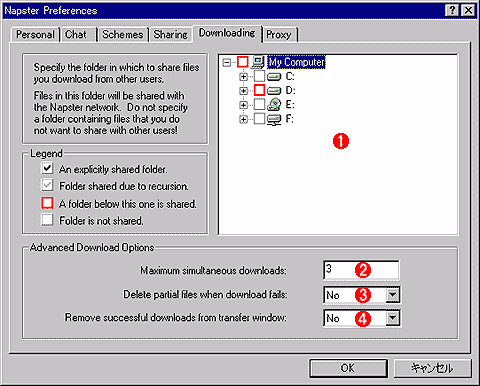Select the F: drive label
480x386 pixels.
pyautogui.click(x=290, y=119)
